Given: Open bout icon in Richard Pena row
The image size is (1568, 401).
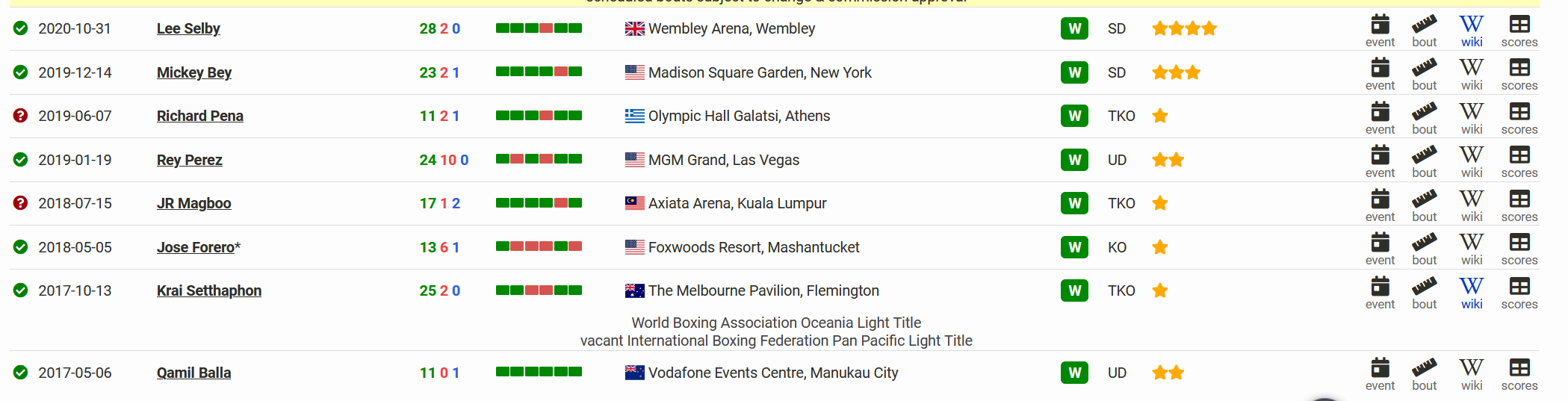Looking at the screenshot, I should click(1424, 119).
